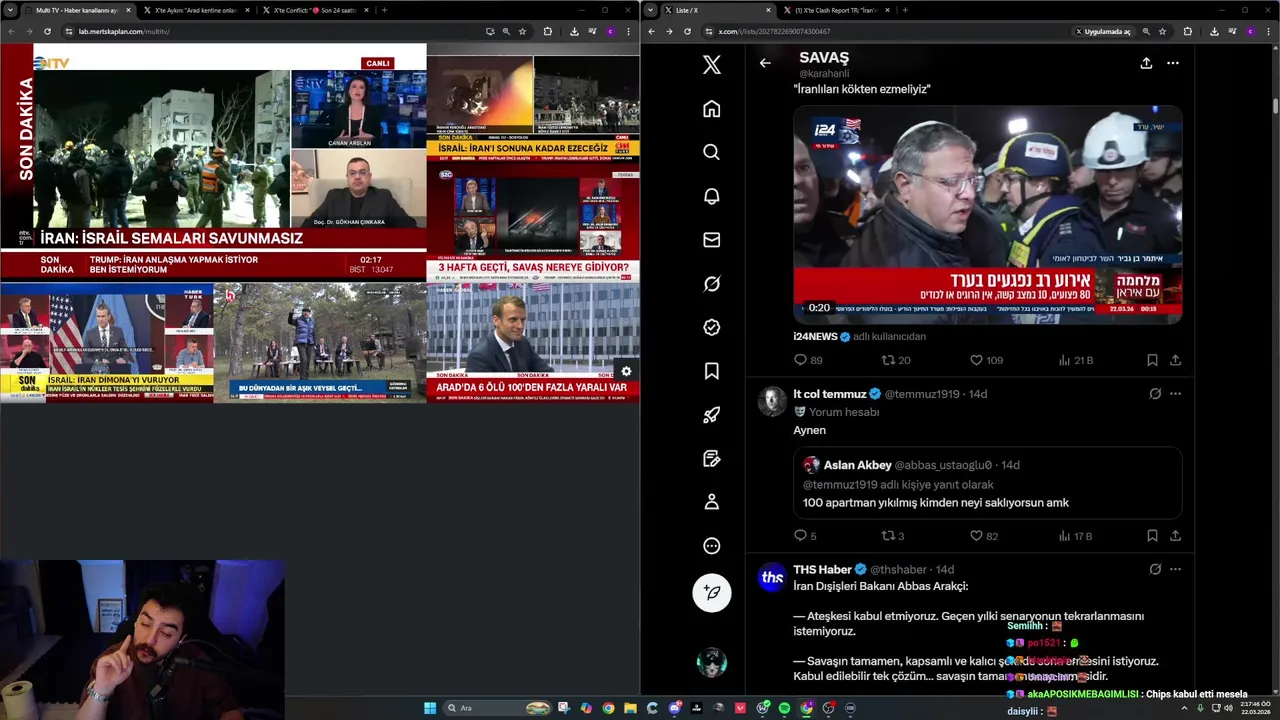Click the taskbar Ara search box
The width and height of the screenshot is (1280, 720).
pyautogui.click(x=498, y=708)
